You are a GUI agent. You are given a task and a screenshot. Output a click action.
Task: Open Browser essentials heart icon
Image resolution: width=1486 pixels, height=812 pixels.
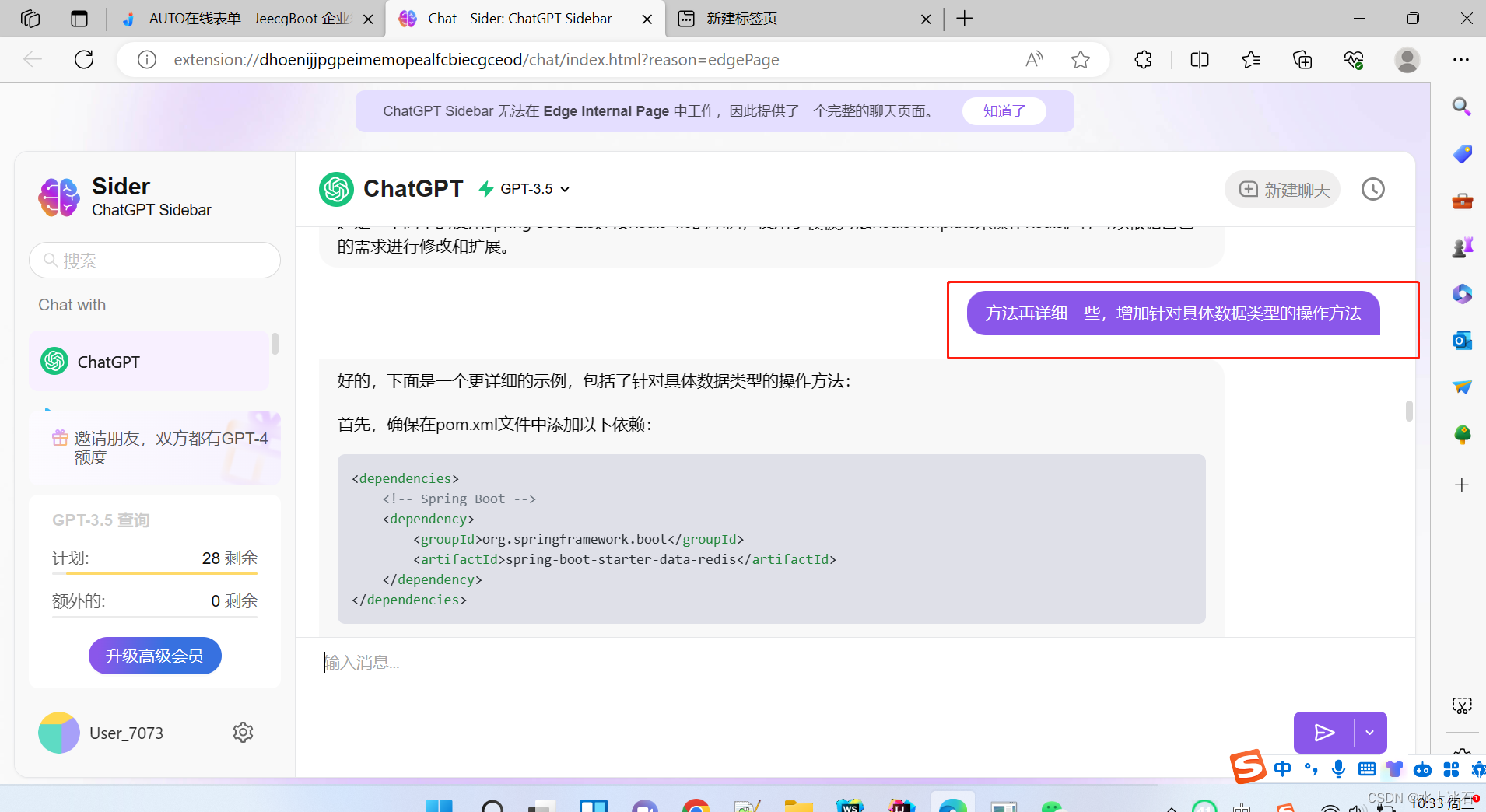point(1354,60)
